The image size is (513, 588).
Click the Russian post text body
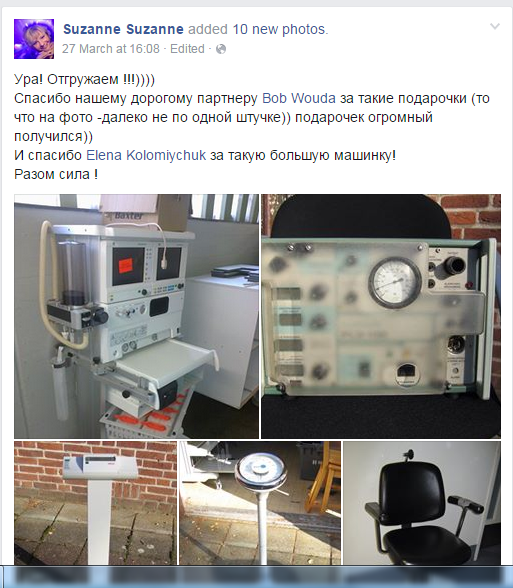tap(252, 127)
